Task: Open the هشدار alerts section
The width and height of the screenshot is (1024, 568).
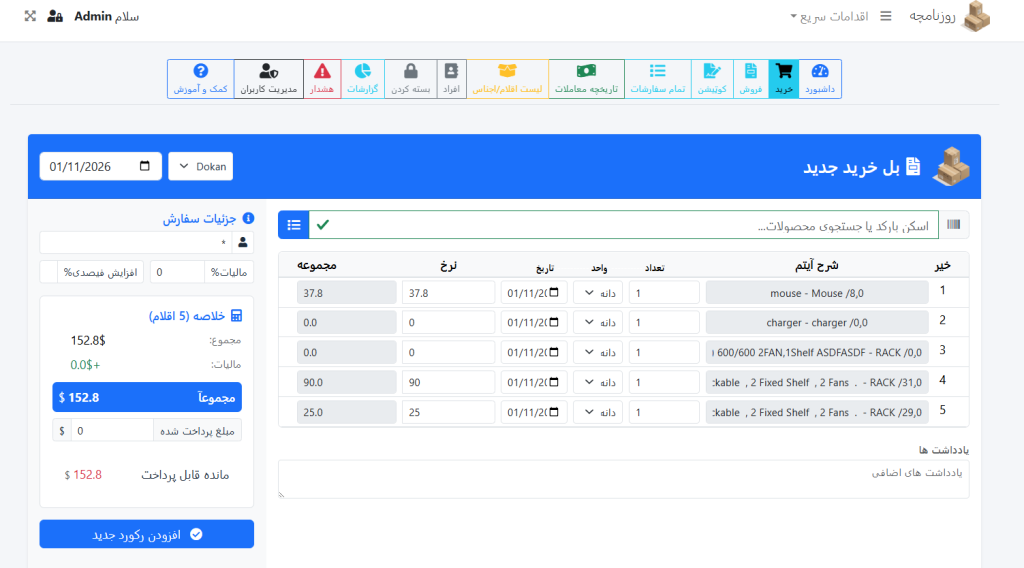Action: coord(322,79)
